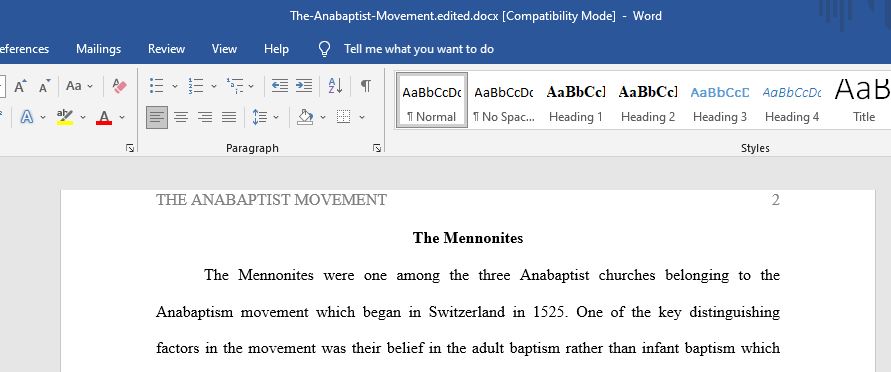
Task: Click the Increase Indent icon
Action: click(304, 86)
